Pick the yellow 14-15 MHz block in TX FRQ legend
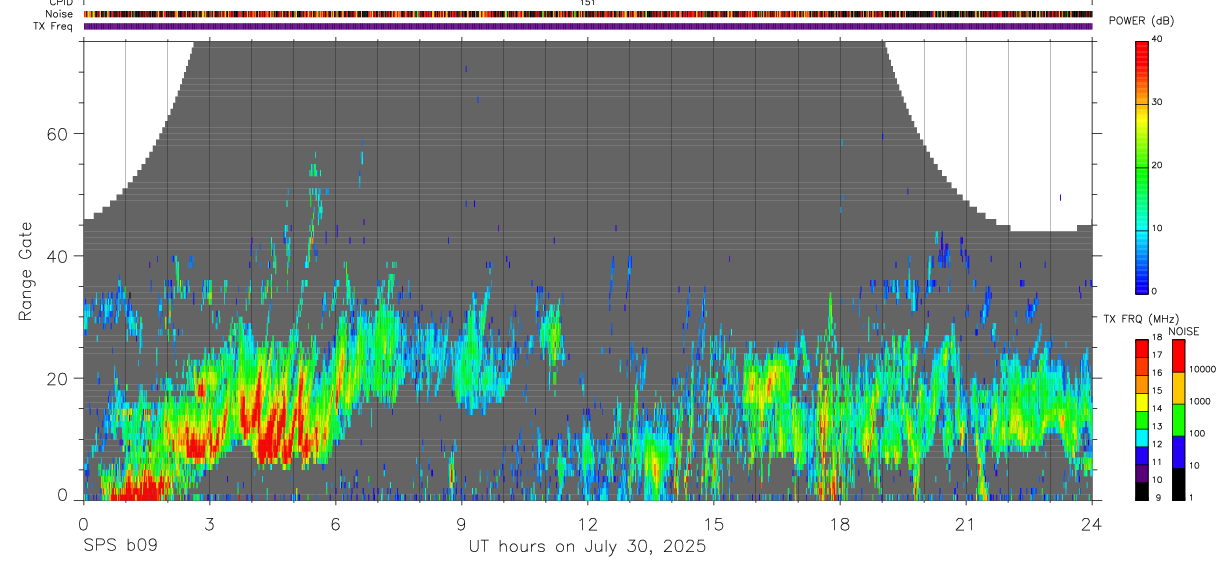Image resolution: width=1228 pixels, height=567 pixels. pos(1141,400)
